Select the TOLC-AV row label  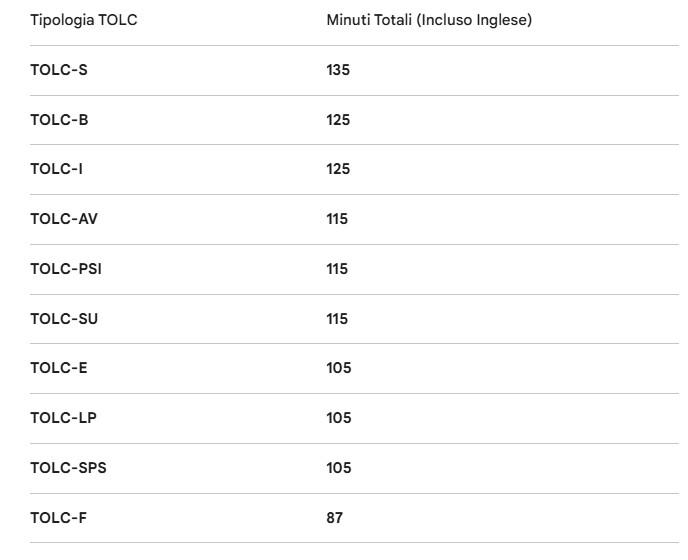(x=64, y=219)
